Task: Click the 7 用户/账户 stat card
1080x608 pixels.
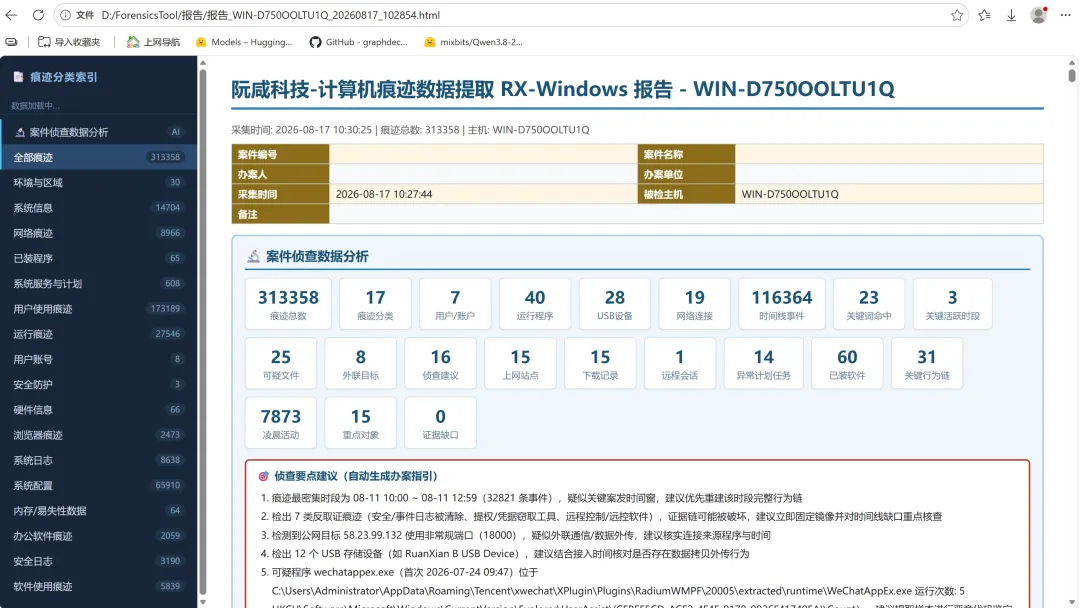Action: [455, 304]
